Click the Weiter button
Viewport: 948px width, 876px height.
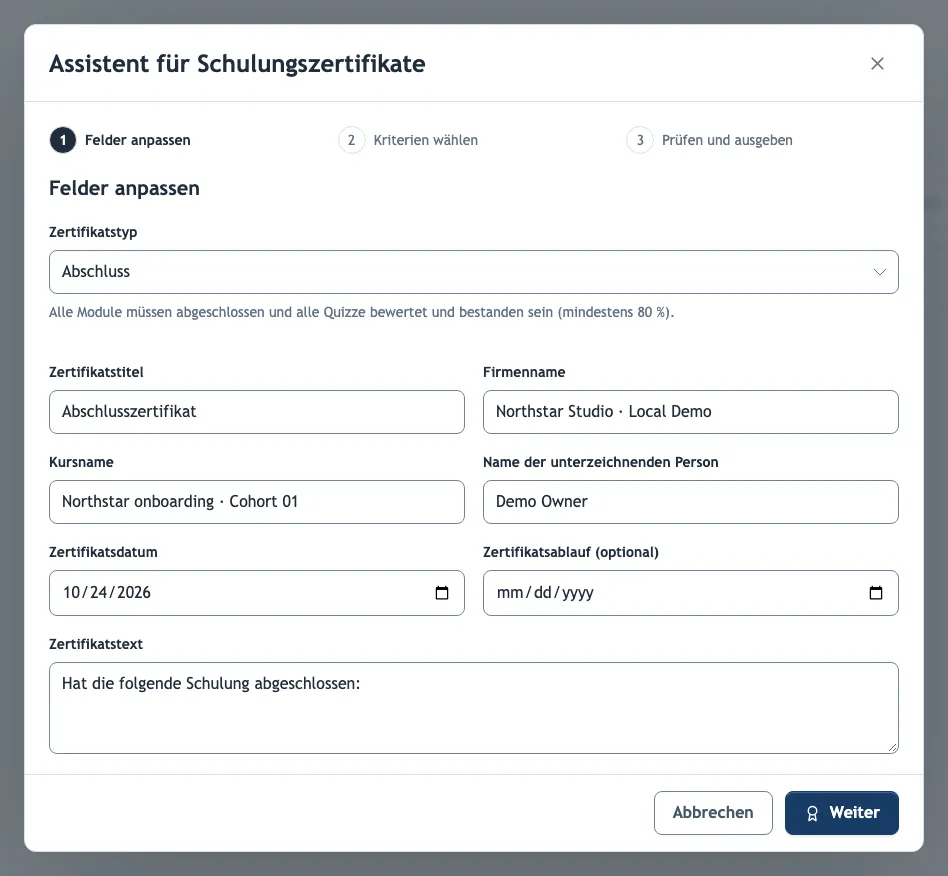click(842, 813)
